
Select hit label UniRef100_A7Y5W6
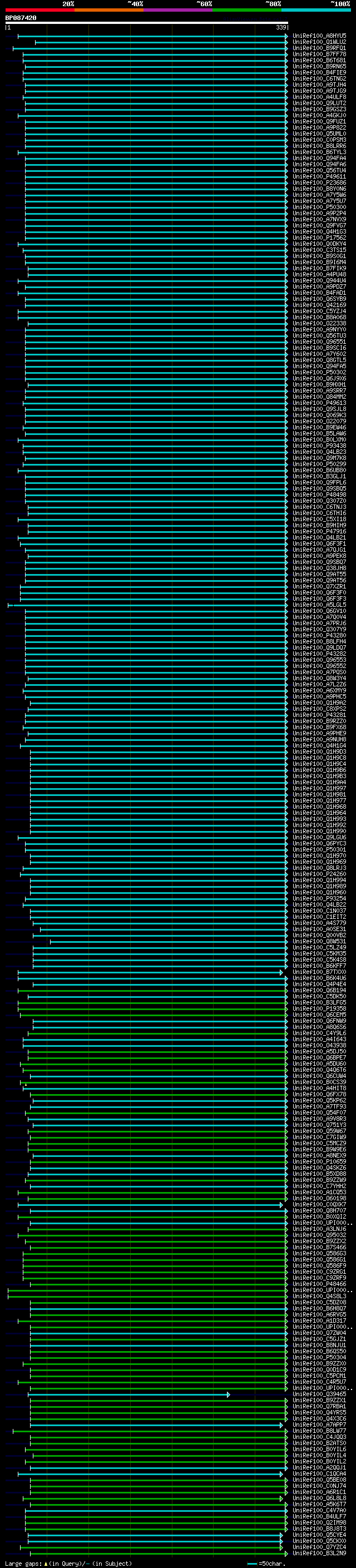point(319,195)
